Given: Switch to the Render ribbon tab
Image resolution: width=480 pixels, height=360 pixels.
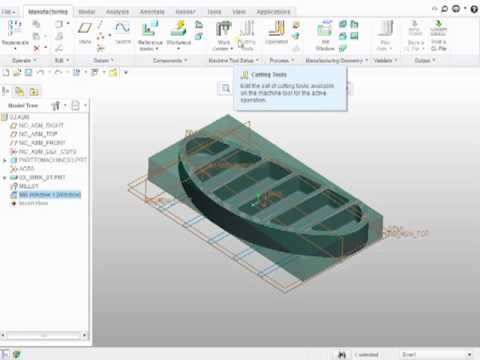Looking at the screenshot, I should (185, 12).
